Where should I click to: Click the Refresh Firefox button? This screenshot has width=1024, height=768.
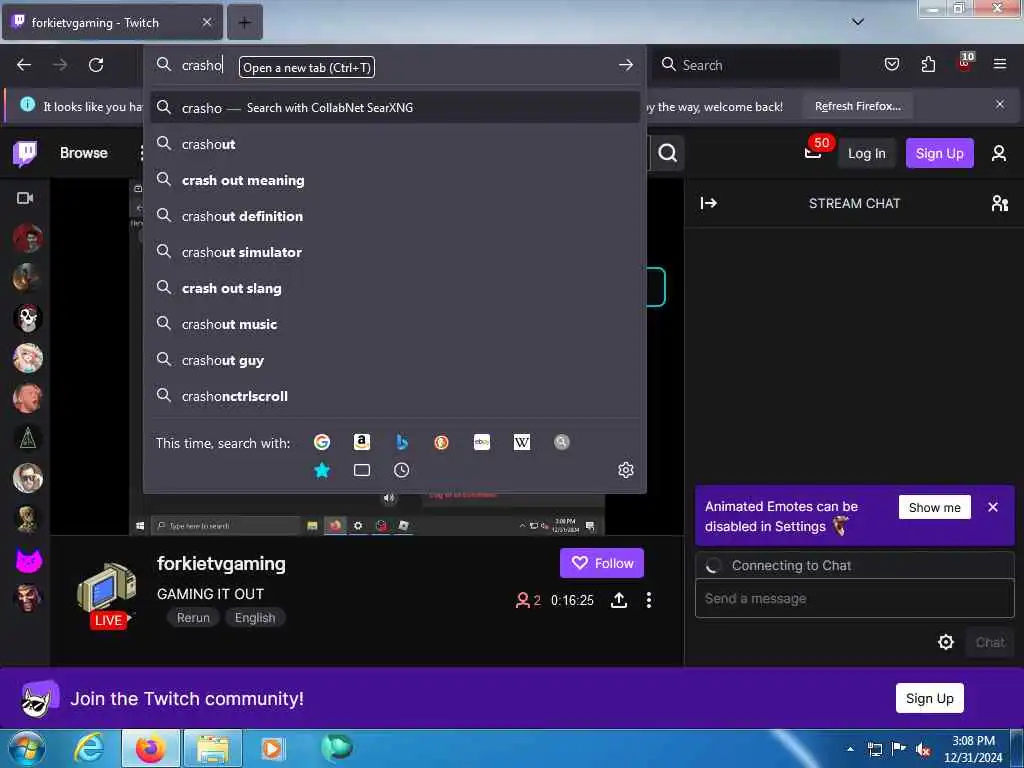pyautogui.click(x=857, y=106)
